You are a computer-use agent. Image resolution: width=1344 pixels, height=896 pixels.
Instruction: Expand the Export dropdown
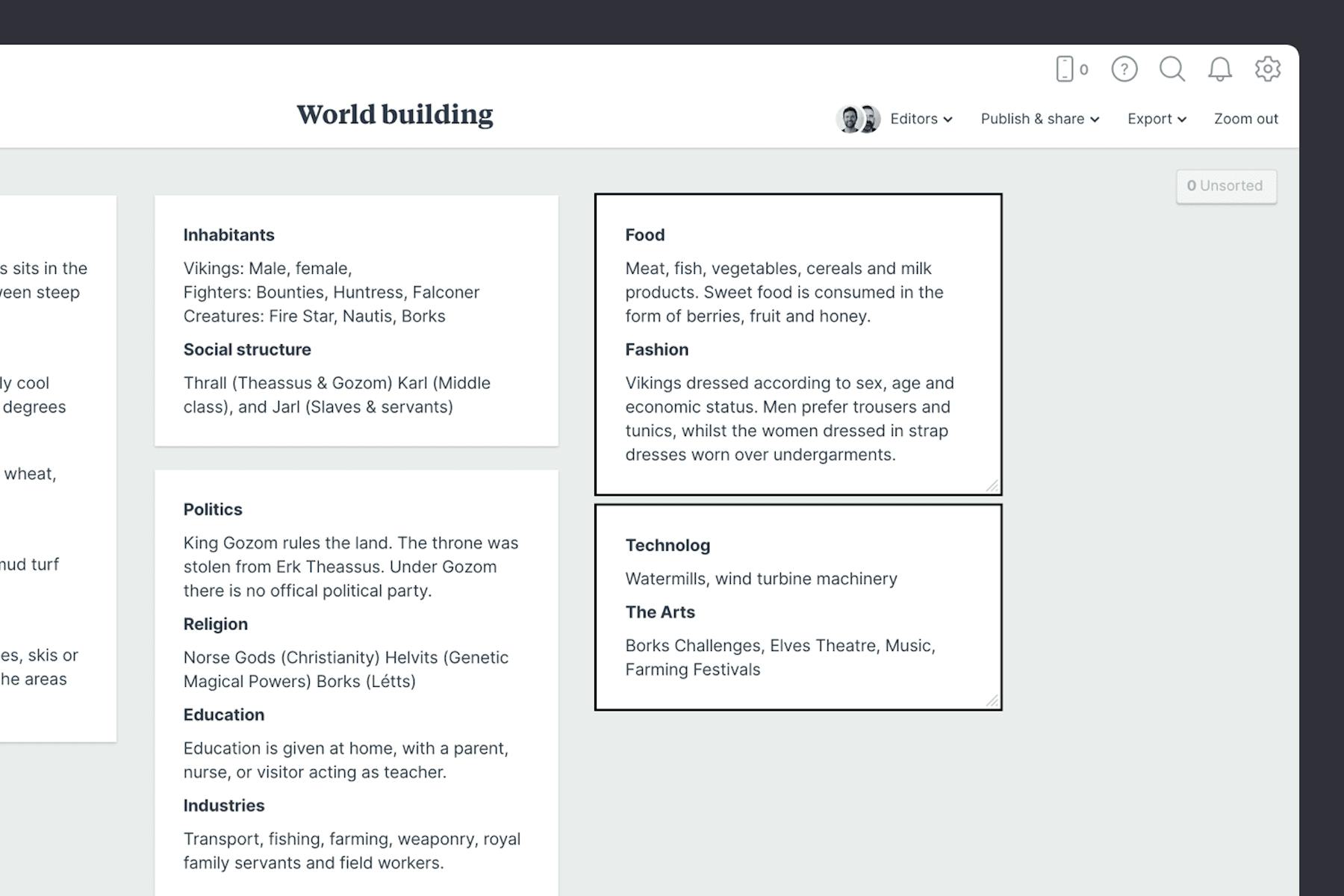click(x=1156, y=119)
